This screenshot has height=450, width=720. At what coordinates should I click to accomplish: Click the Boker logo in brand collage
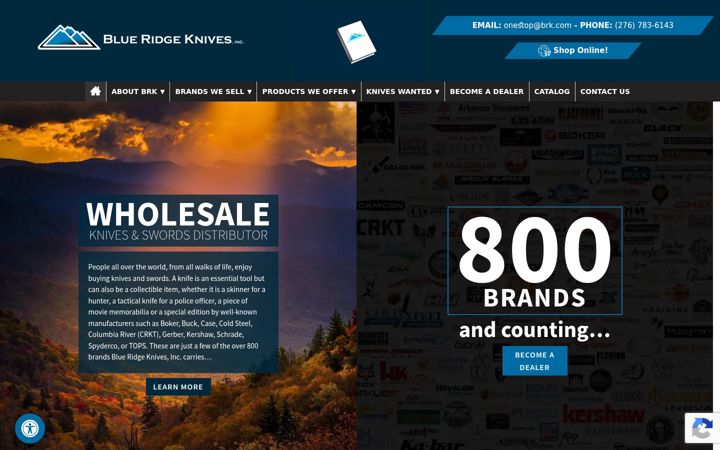574,135
